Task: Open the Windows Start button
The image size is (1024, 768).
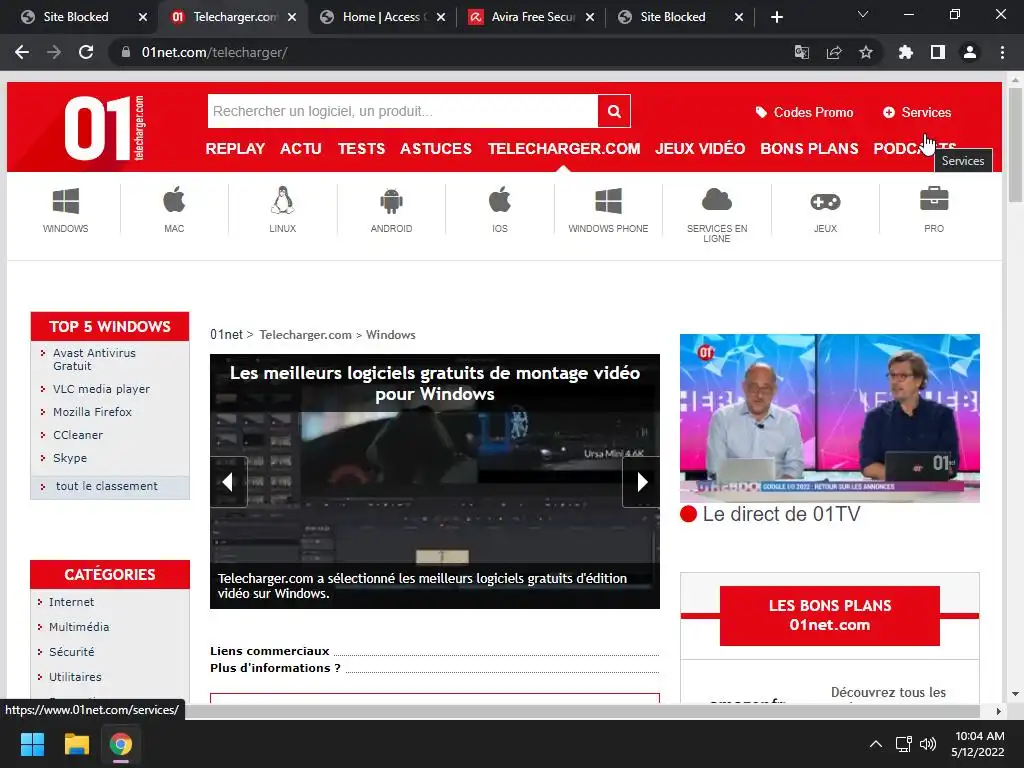Action: [32, 744]
